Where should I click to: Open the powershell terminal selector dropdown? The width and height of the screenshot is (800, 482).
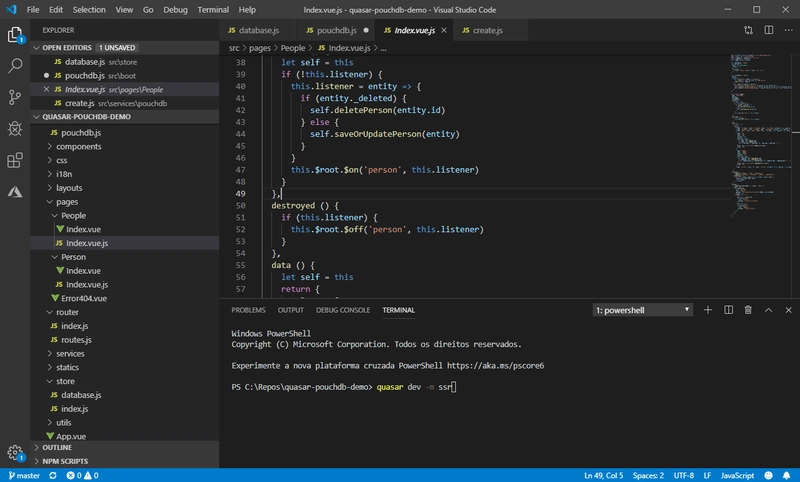[x=641, y=310]
